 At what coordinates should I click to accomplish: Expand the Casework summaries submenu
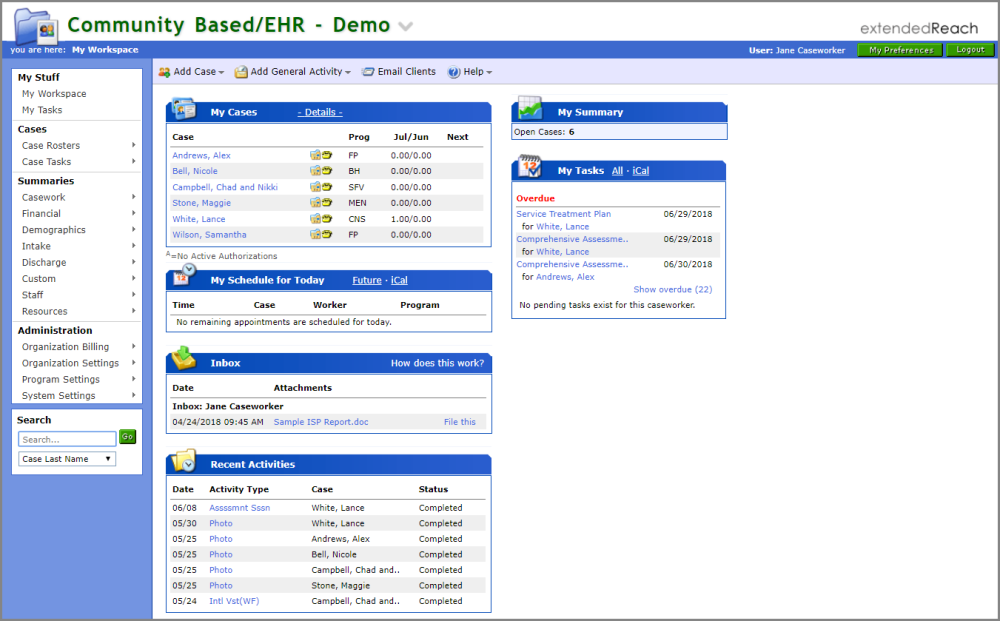pos(133,197)
